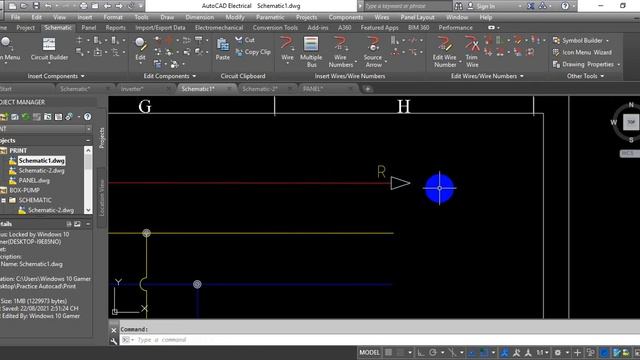Click the undo arrow in title bar

click(48, 6)
